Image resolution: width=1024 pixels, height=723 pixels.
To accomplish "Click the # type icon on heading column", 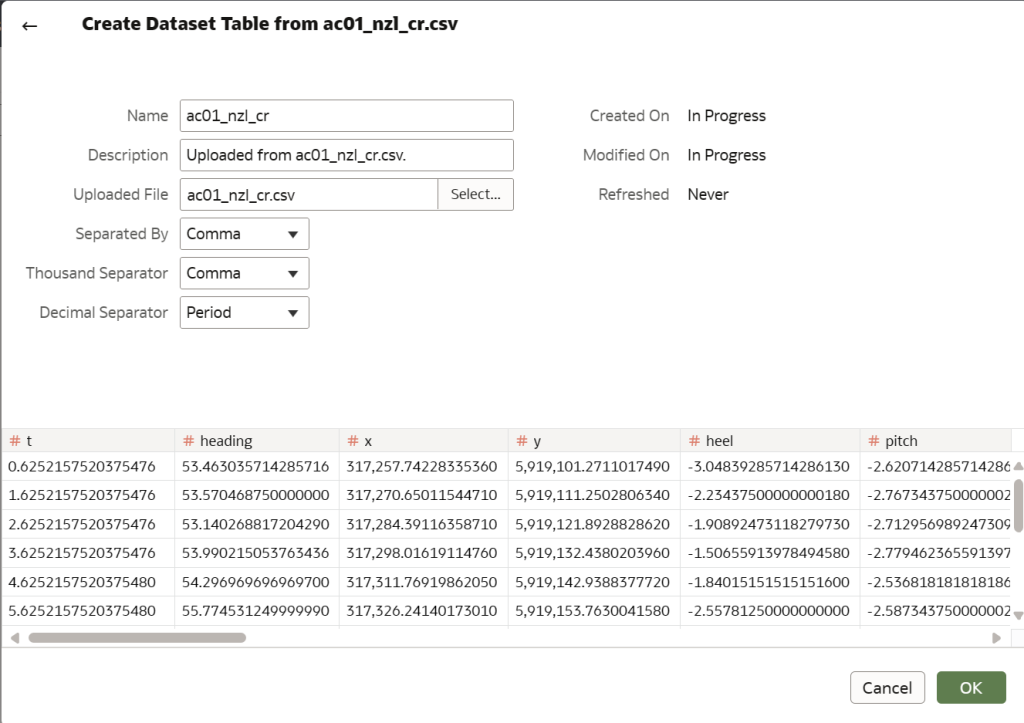I will (x=189, y=441).
